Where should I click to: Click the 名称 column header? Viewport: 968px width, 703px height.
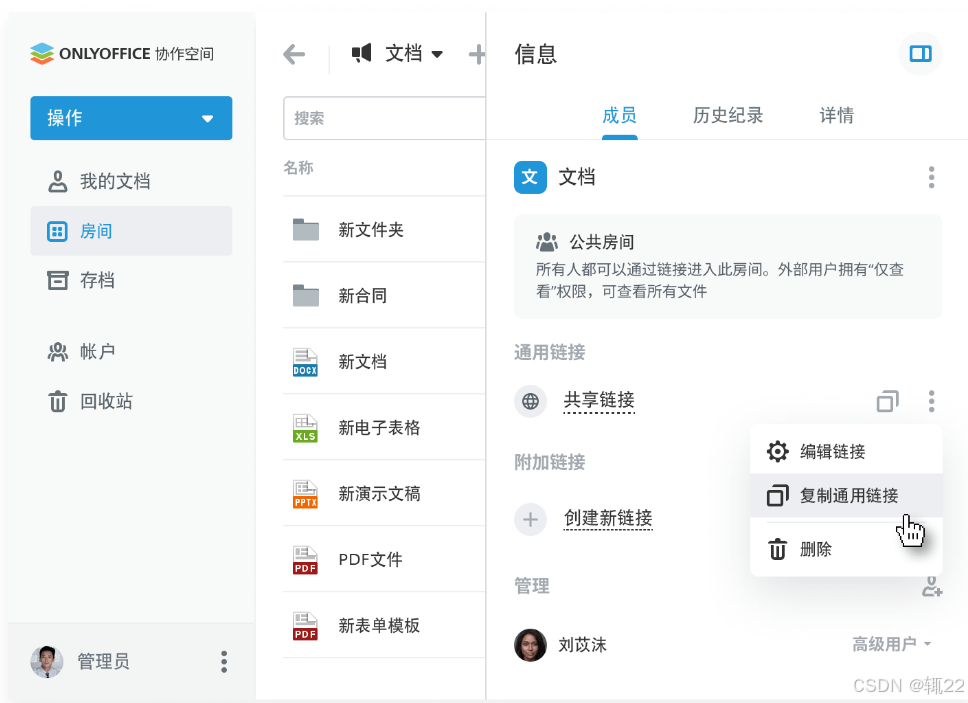298,167
